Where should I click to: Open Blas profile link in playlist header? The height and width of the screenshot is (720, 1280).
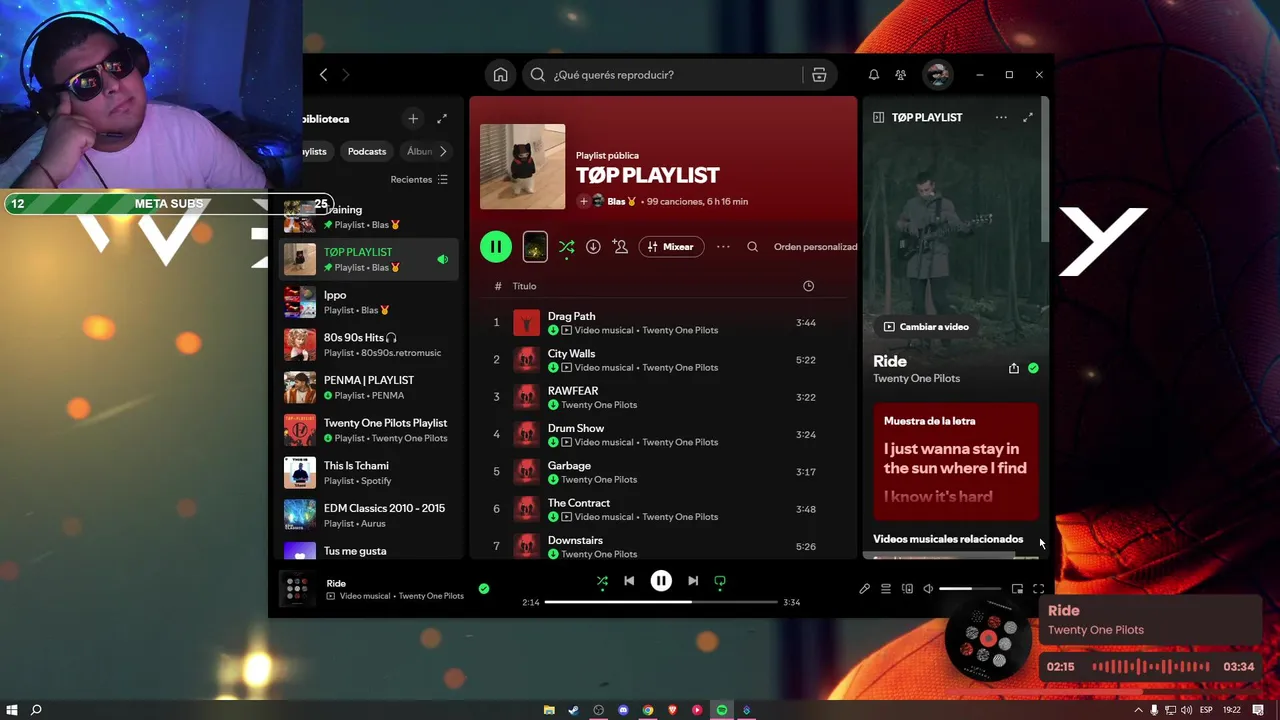pos(621,202)
